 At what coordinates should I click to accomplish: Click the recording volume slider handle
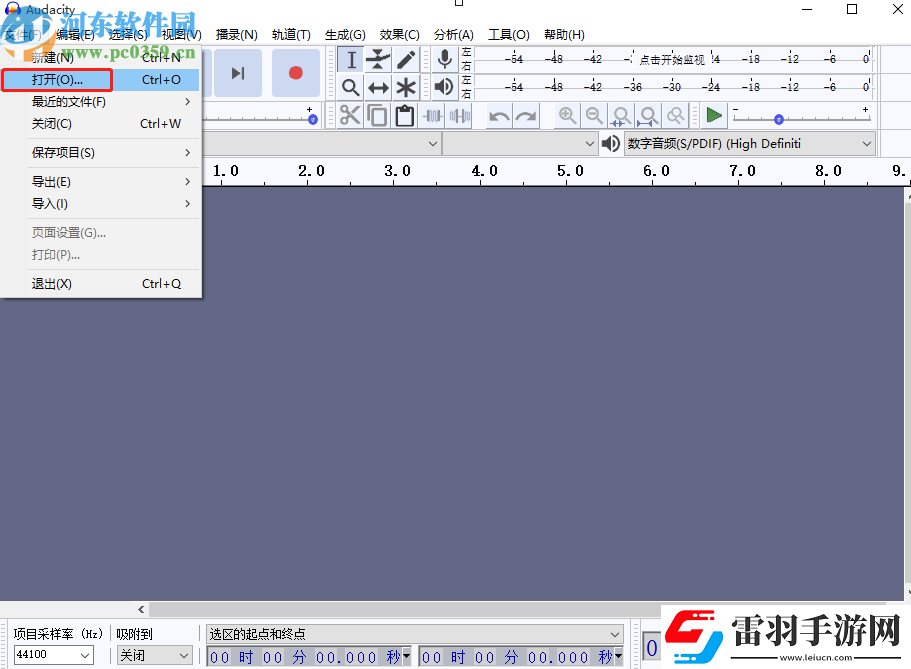point(313,120)
